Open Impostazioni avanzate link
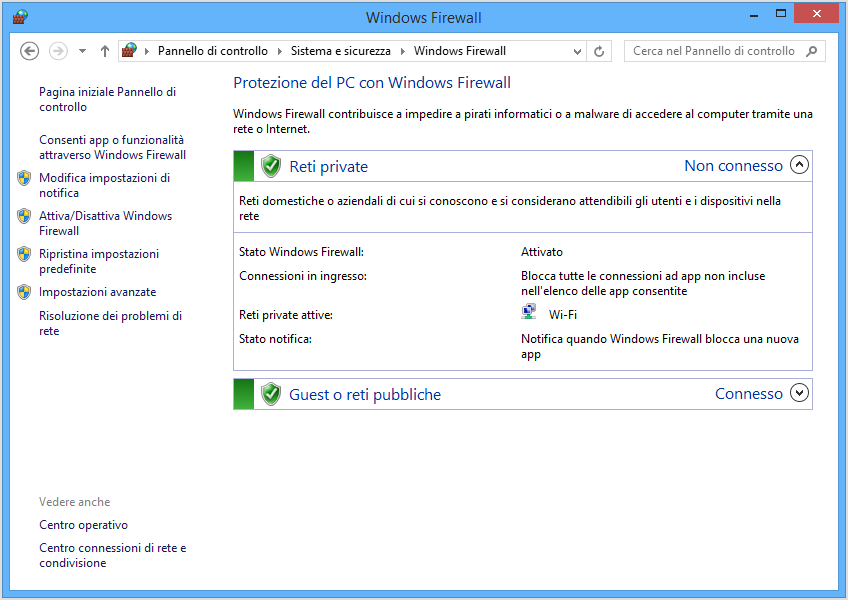Viewport: 848px width, 600px height. (97, 292)
